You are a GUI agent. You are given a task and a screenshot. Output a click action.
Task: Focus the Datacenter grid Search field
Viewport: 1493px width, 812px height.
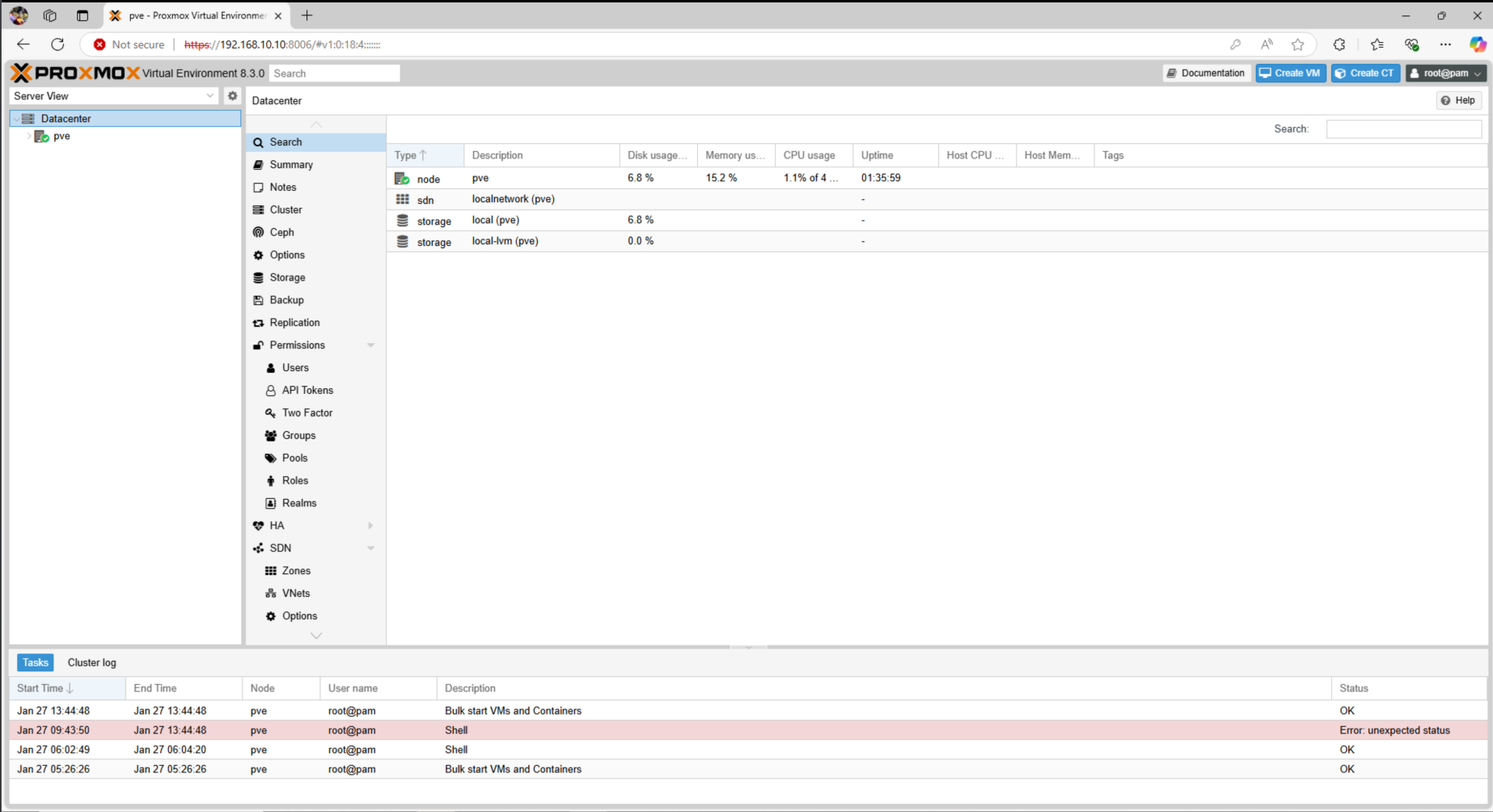[x=1403, y=129]
